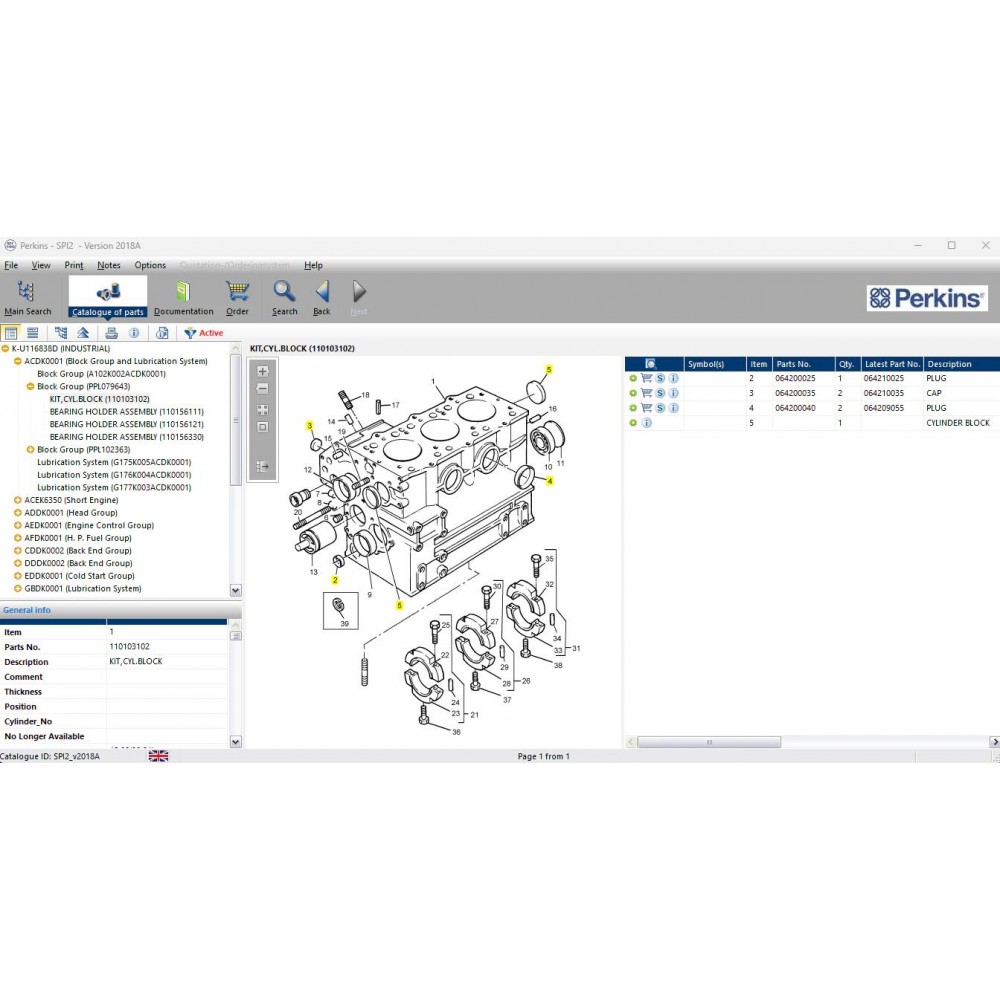Zoom in on the cylinder block diagram

262,370
